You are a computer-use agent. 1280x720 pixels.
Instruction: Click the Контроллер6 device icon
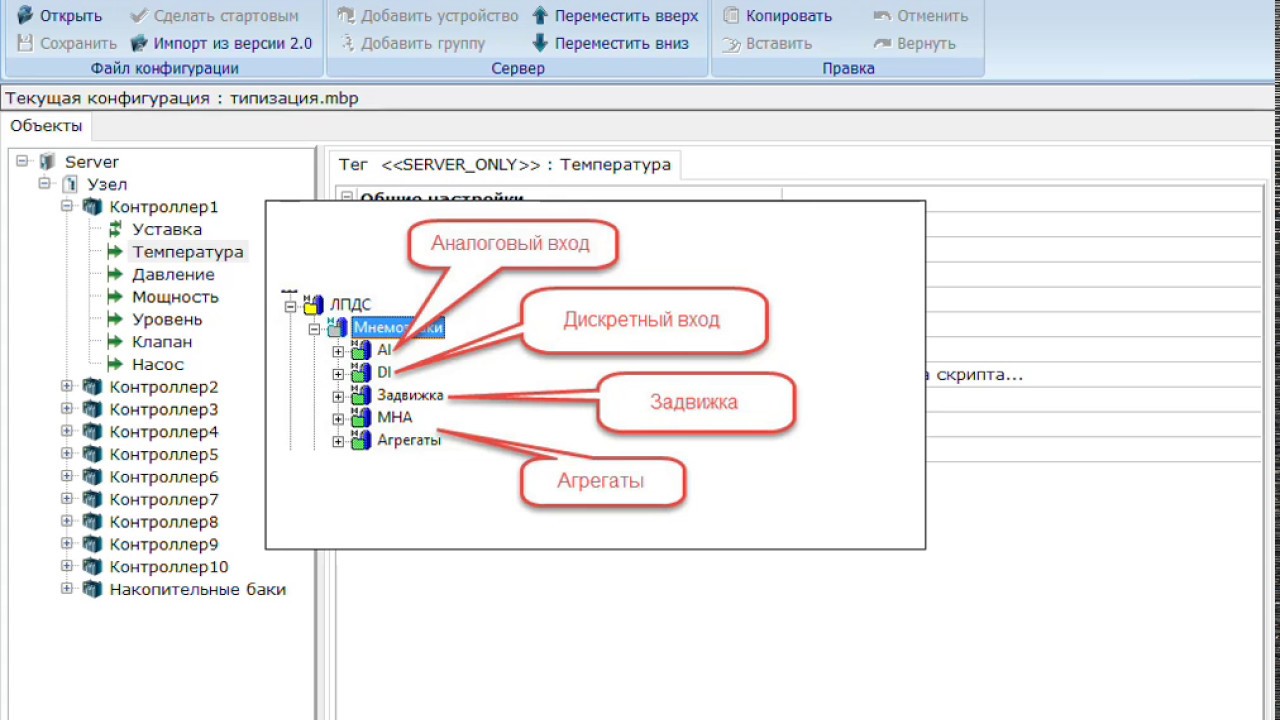tap(93, 477)
